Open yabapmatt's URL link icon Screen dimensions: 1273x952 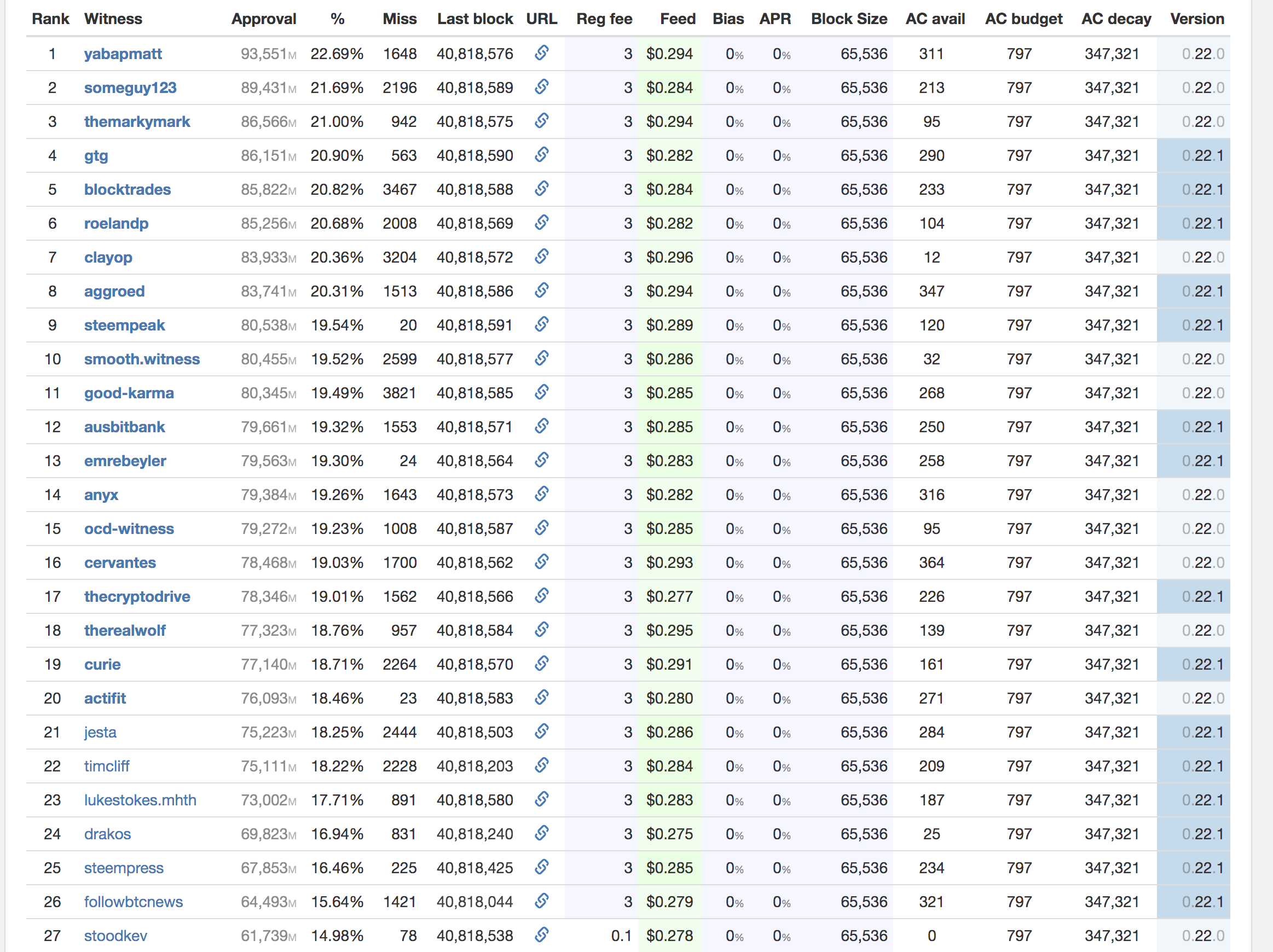coord(541,53)
